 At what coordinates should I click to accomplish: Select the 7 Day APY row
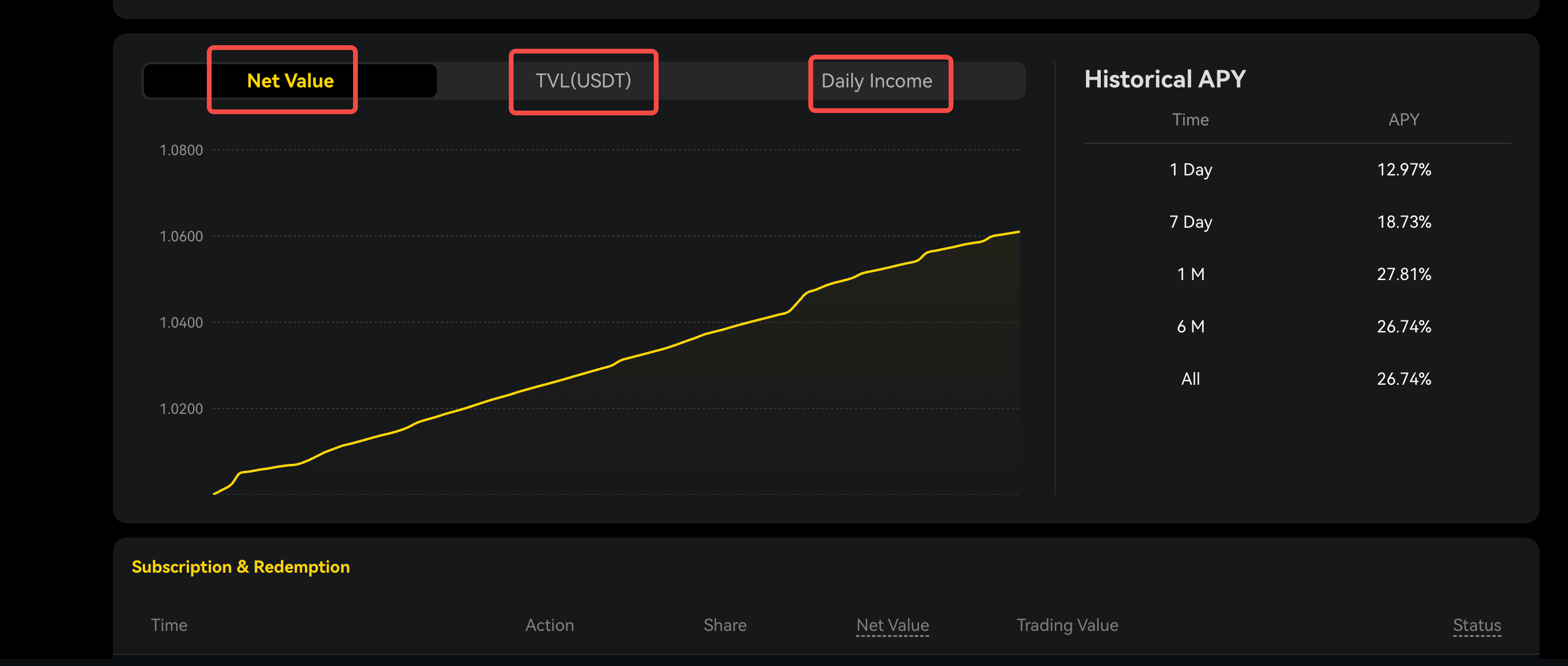[1297, 222]
